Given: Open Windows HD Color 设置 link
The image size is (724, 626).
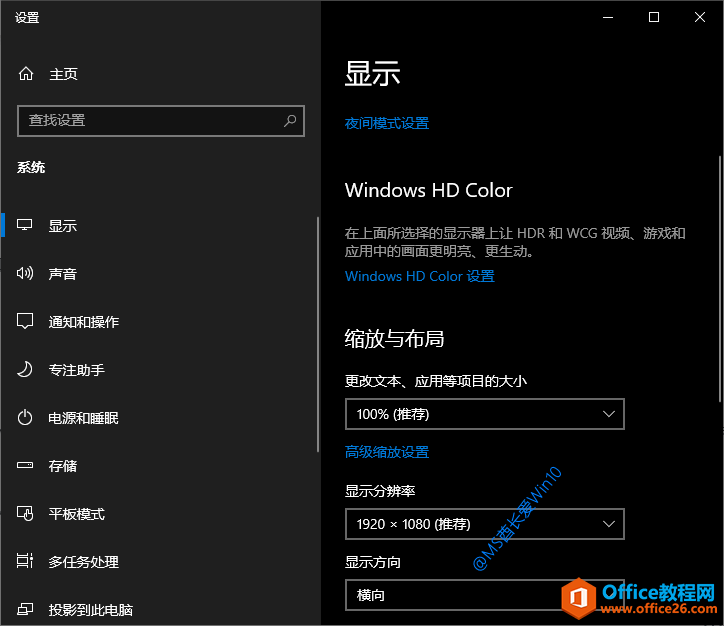Looking at the screenshot, I should point(420,276).
